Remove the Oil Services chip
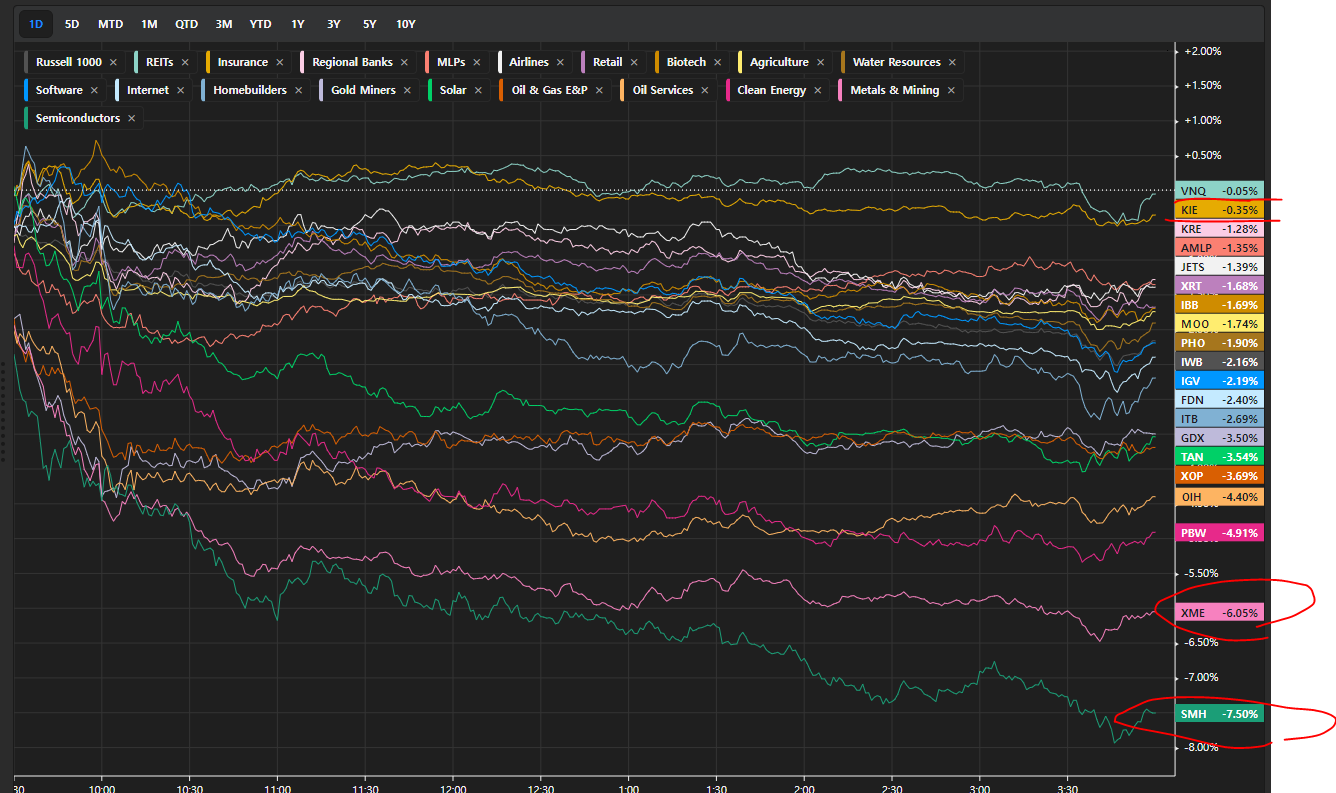Screen dimensions: 1336x793 [705, 90]
